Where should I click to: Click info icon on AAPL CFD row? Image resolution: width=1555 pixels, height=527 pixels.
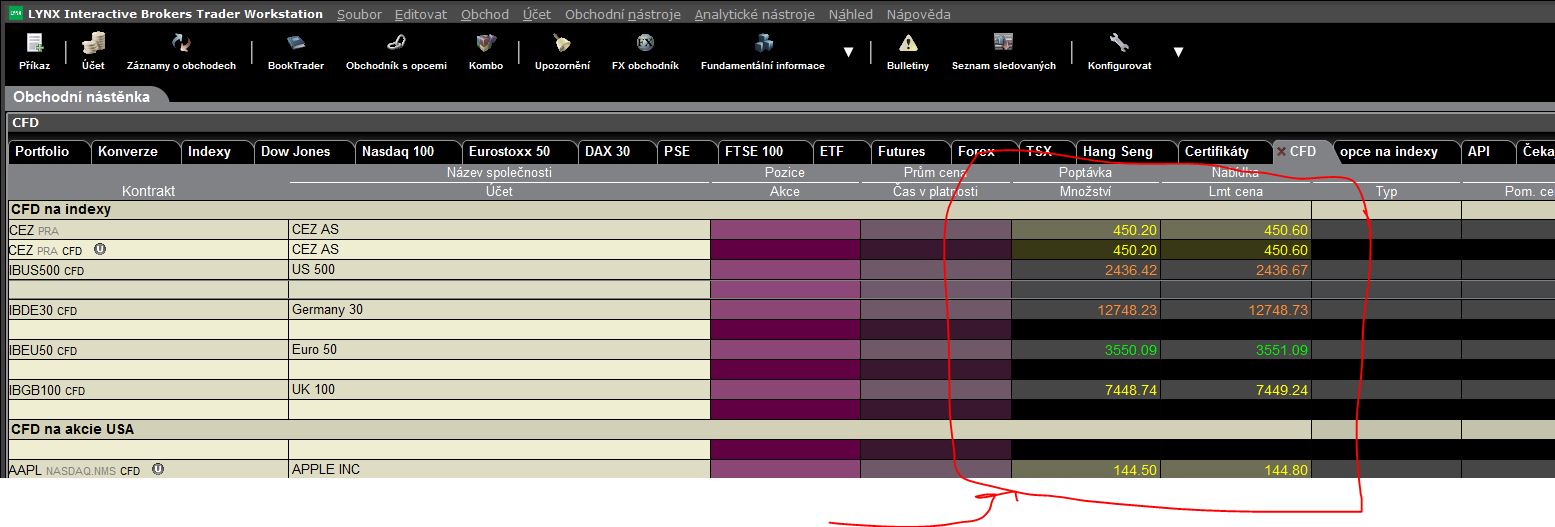pyautogui.click(x=158, y=469)
